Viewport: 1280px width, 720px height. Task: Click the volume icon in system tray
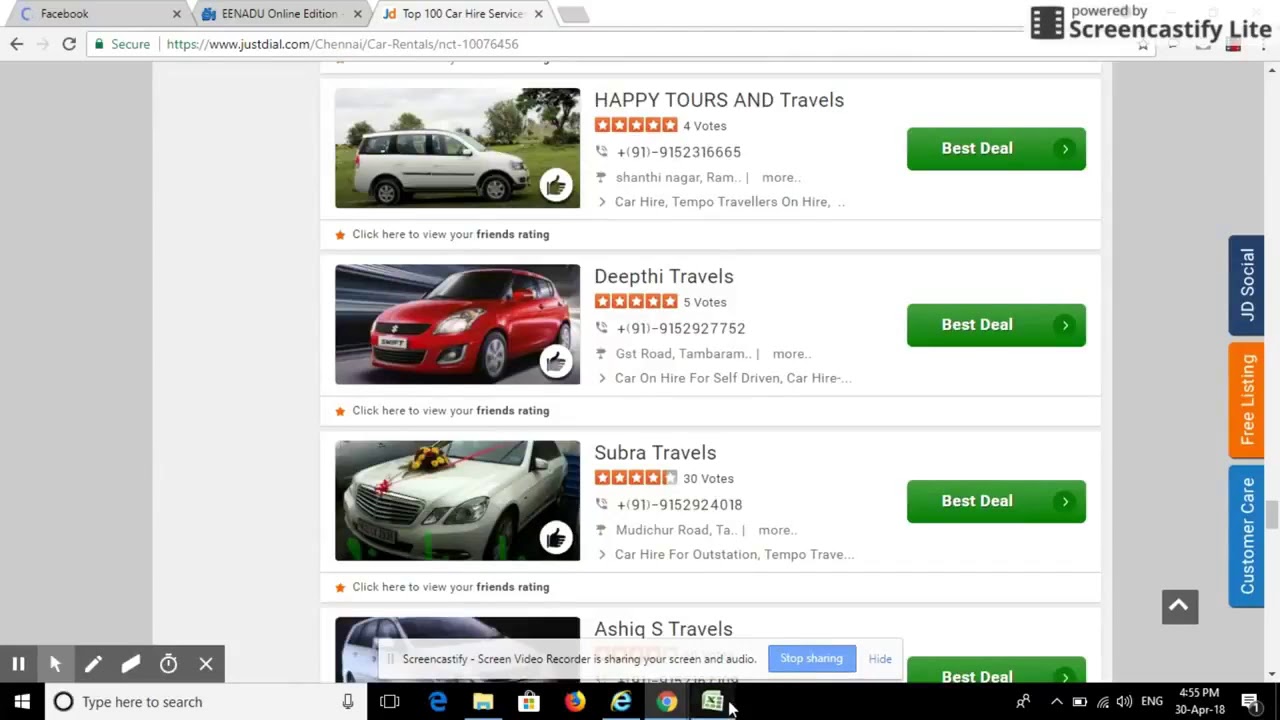[x=1124, y=702]
